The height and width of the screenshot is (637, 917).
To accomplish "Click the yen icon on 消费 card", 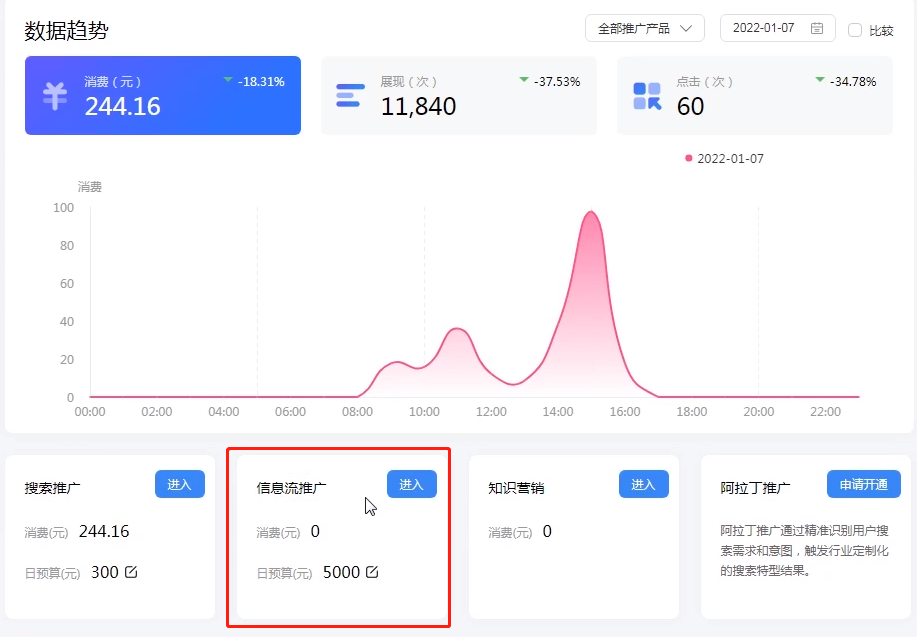I will pos(55,97).
